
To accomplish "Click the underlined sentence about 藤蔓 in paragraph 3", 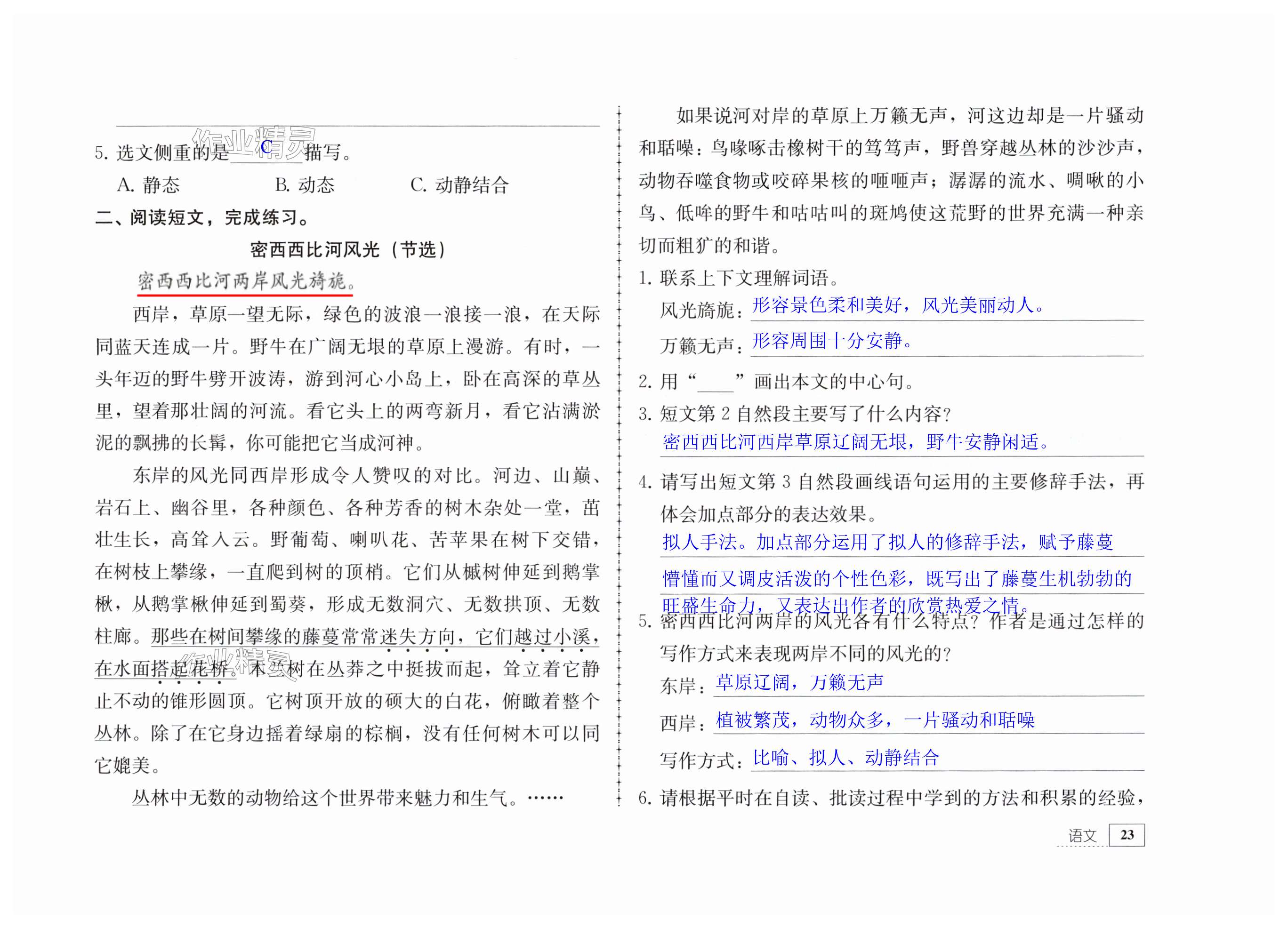I will pos(375,638).
